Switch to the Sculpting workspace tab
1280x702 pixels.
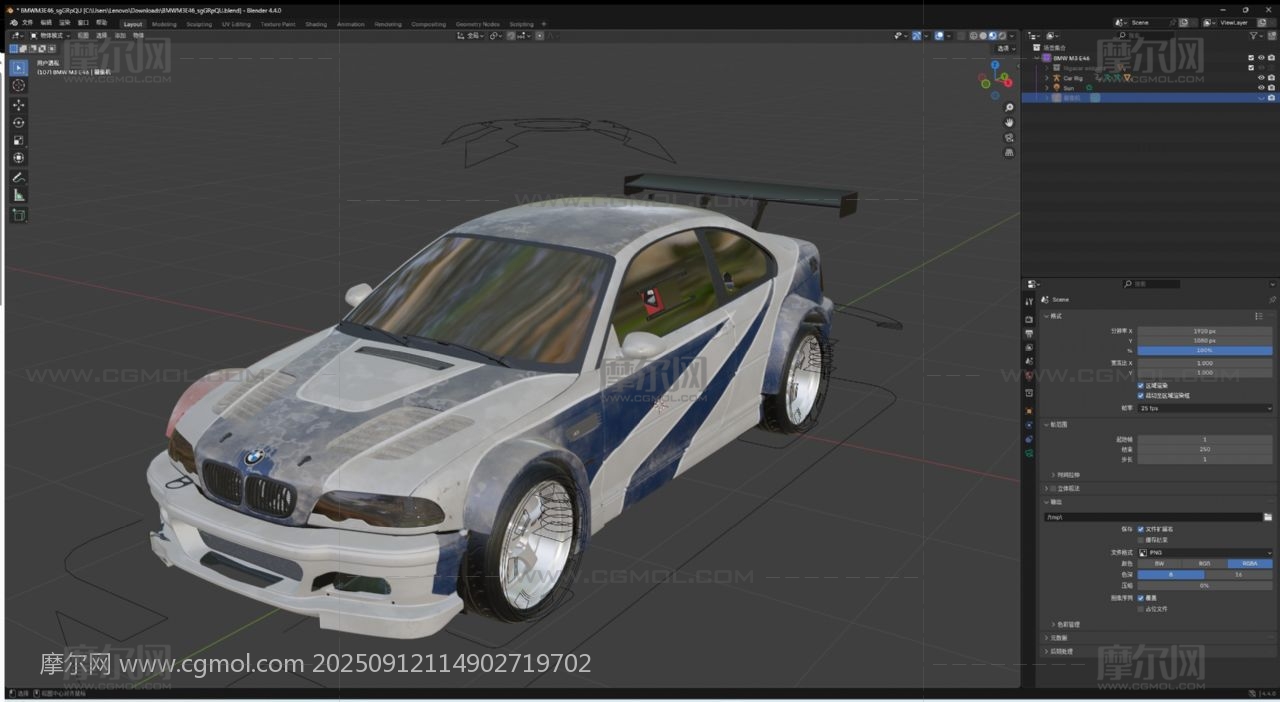199,24
